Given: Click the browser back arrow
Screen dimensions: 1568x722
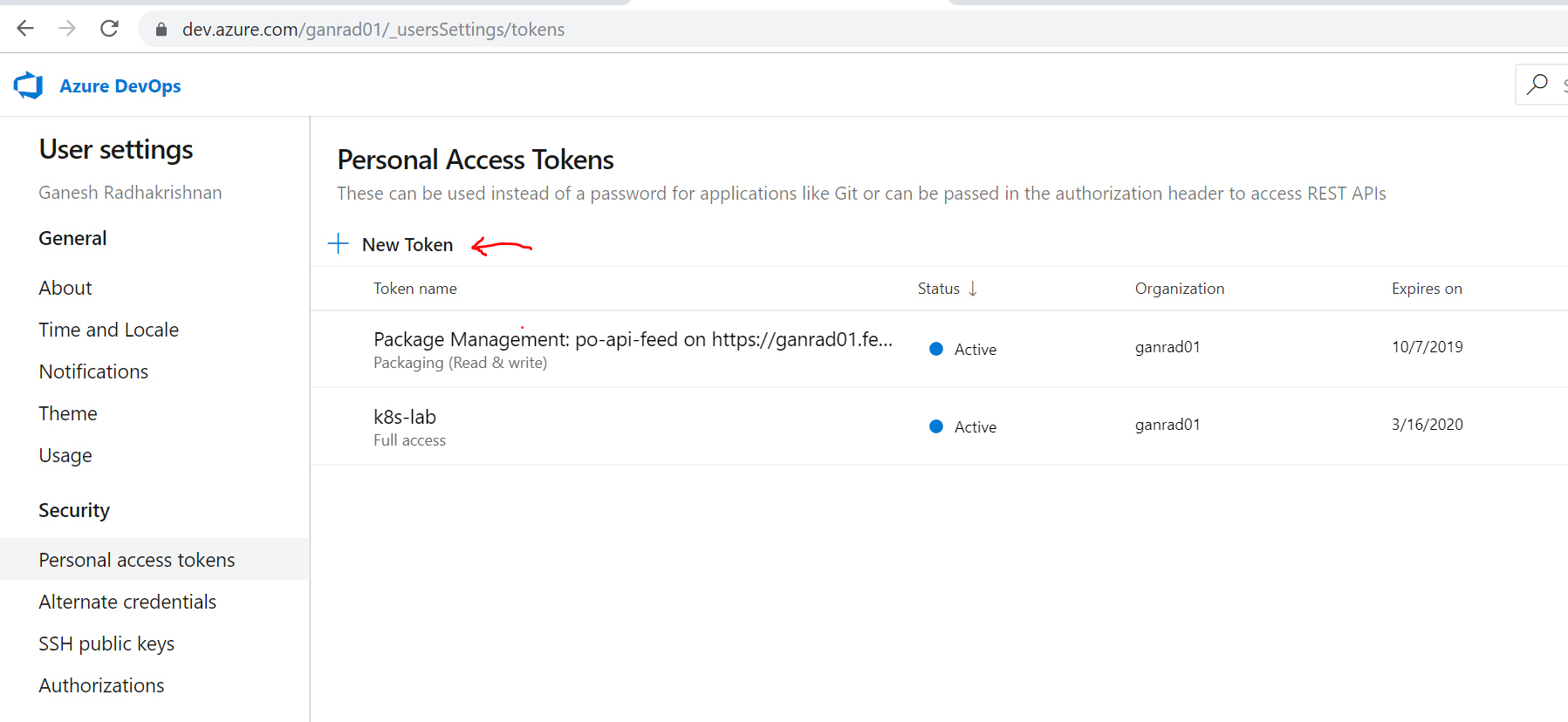Looking at the screenshot, I should (25, 29).
